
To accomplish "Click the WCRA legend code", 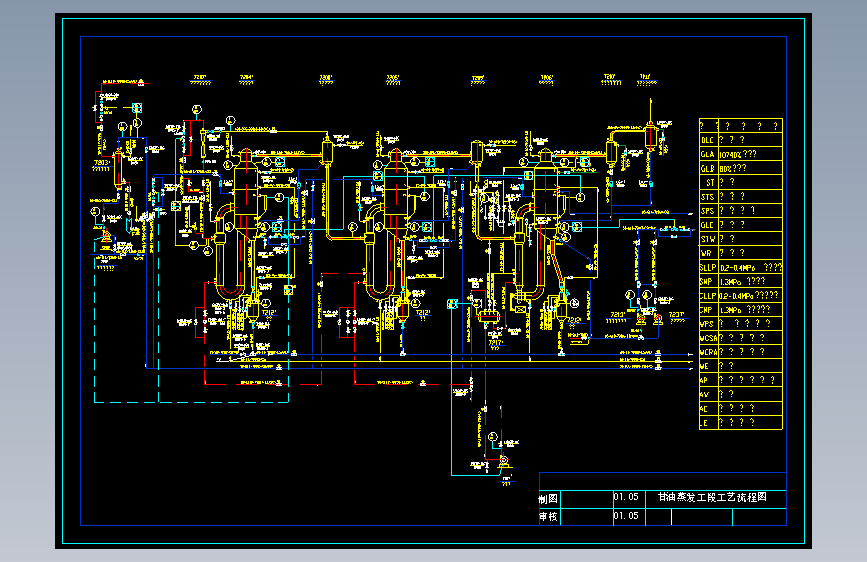I will point(709,352).
